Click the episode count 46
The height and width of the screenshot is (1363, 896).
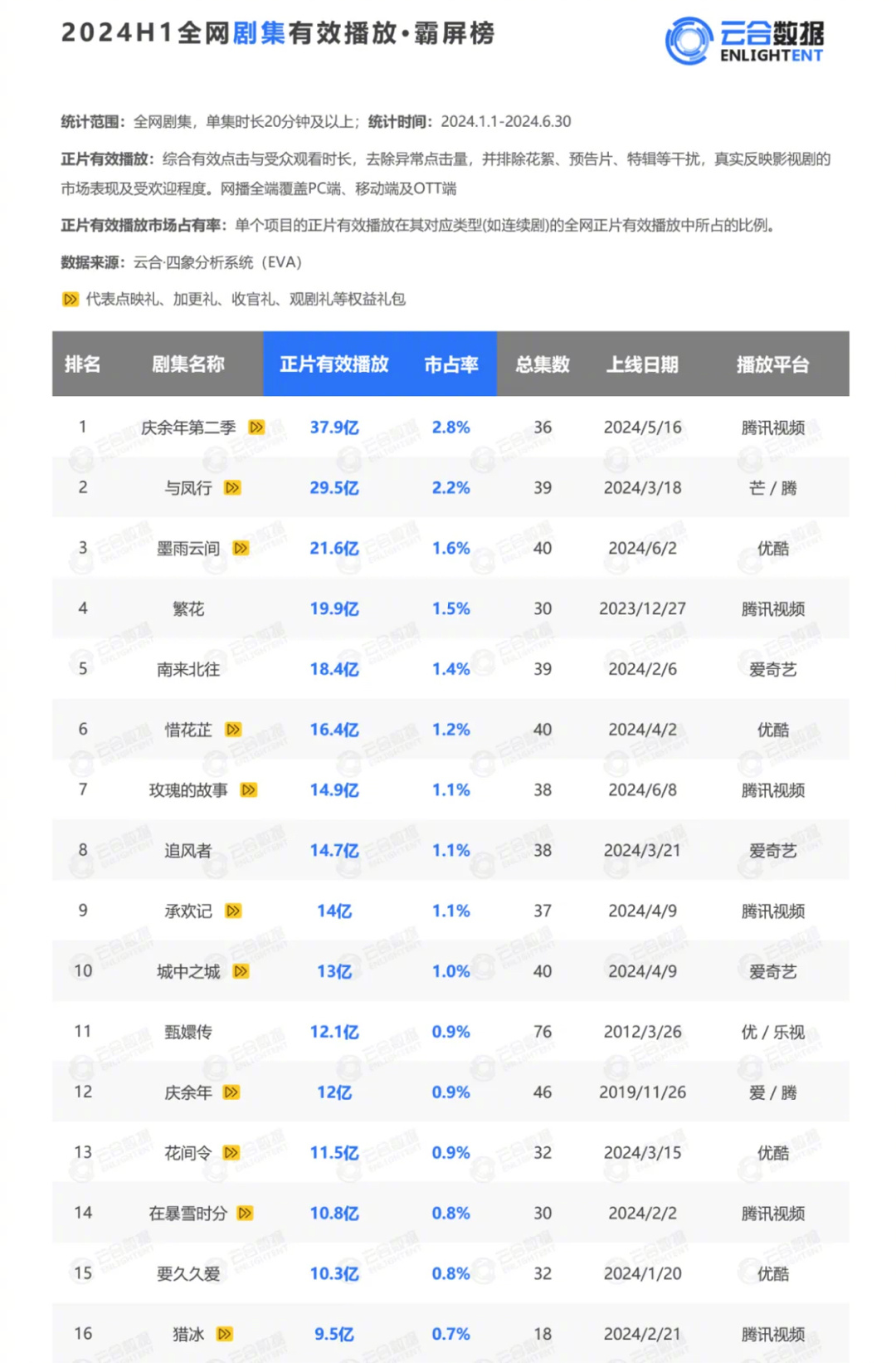pyautogui.click(x=543, y=1092)
